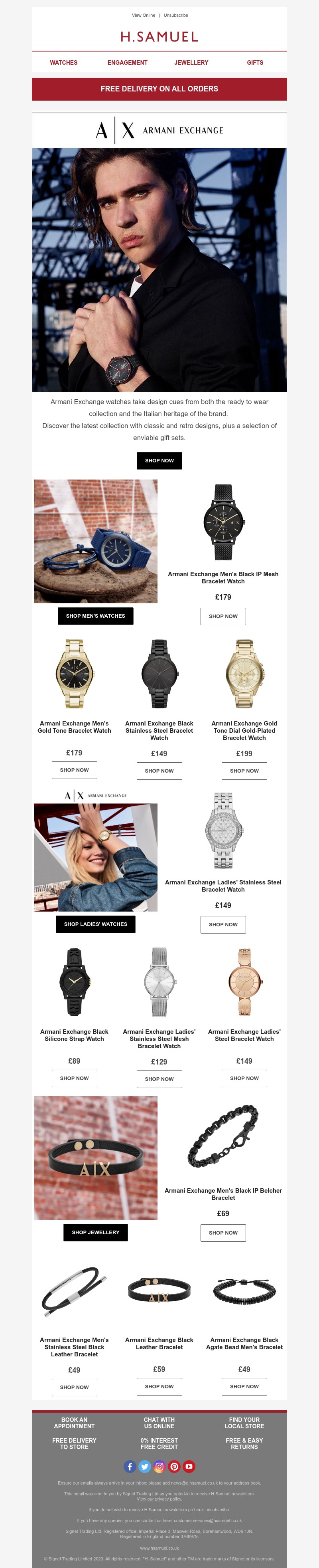Viewport: 319px width, 1568px height.
Task: Click the Shop Jewellery button
Action: coord(95,1232)
